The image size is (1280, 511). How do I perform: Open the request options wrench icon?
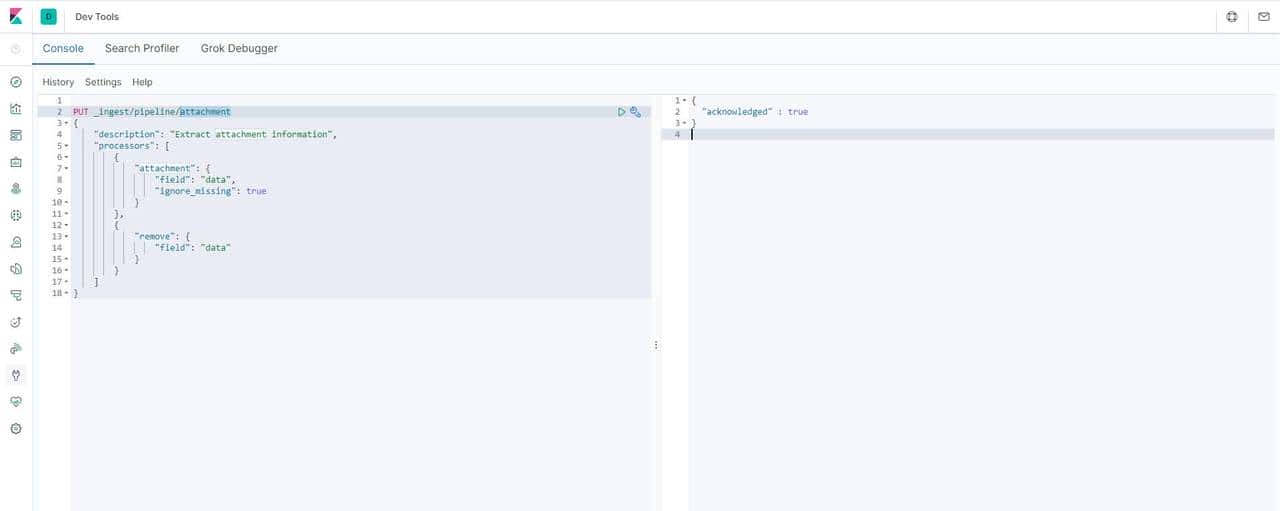coord(635,112)
